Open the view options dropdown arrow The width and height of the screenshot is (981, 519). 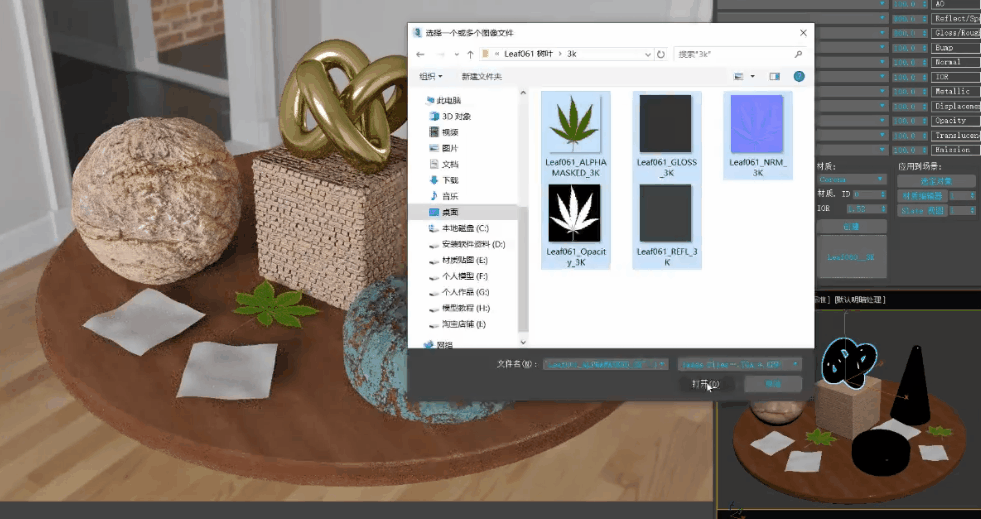752,76
